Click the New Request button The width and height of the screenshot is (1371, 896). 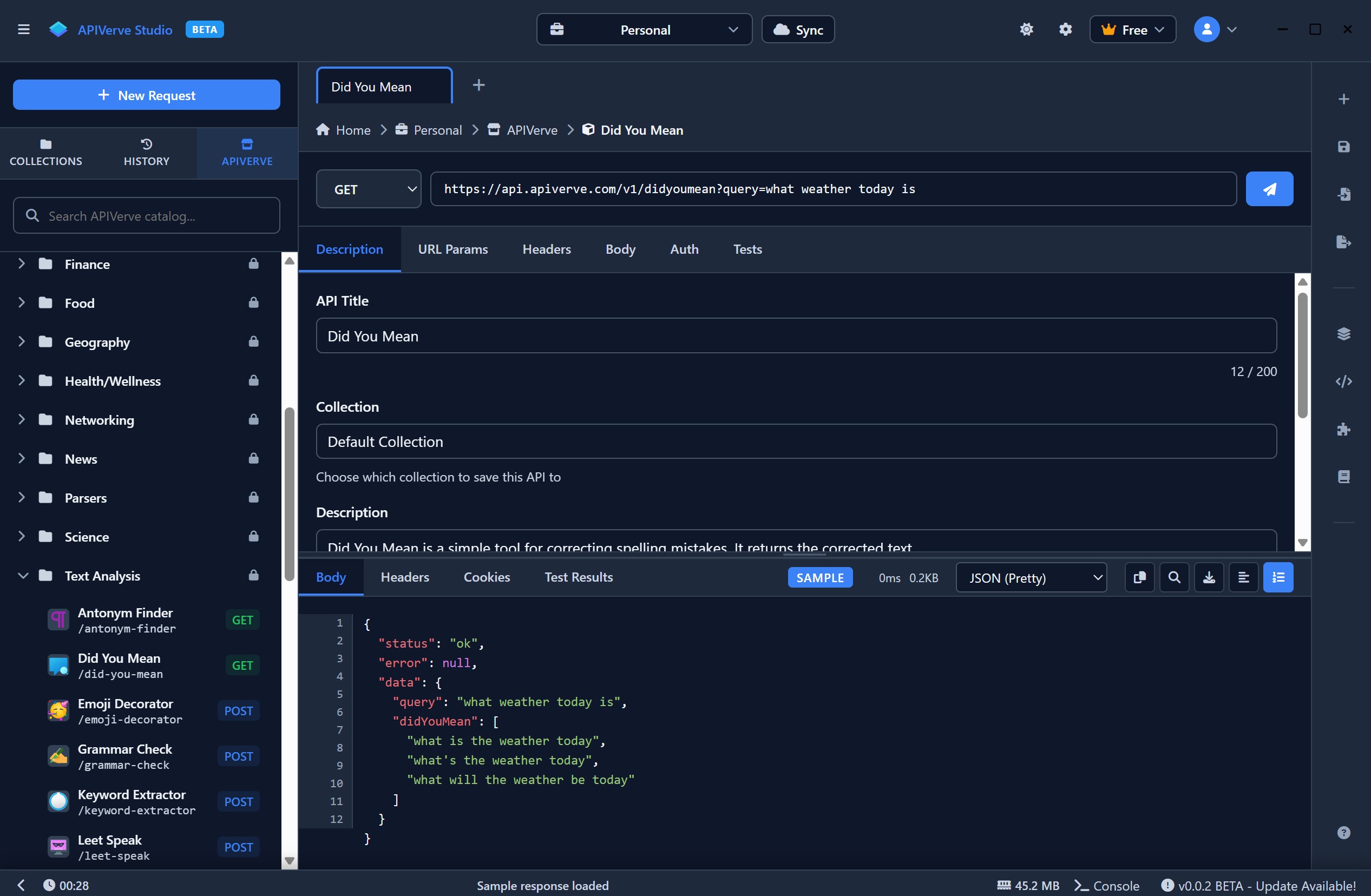pos(146,95)
